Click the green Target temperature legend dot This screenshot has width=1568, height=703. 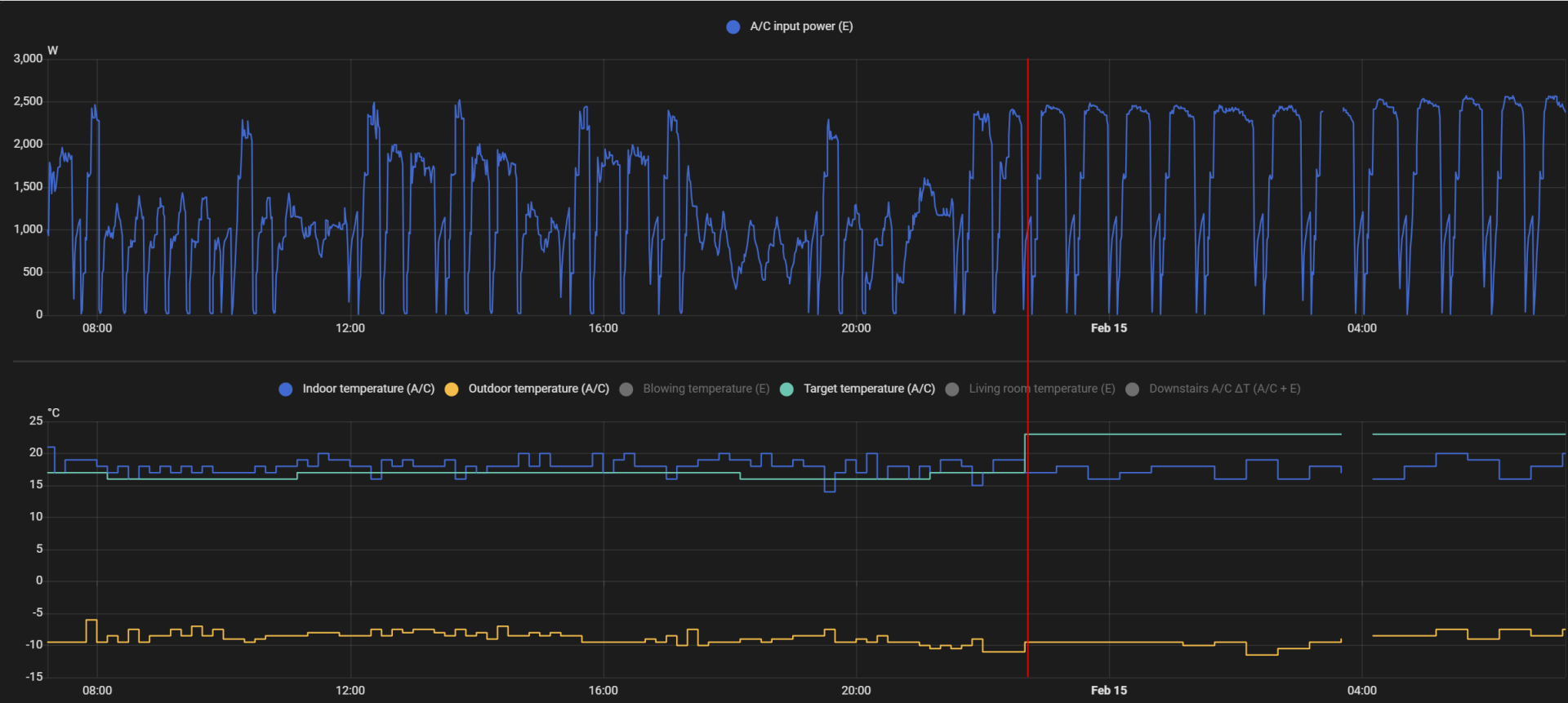pyautogui.click(x=786, y=389)
